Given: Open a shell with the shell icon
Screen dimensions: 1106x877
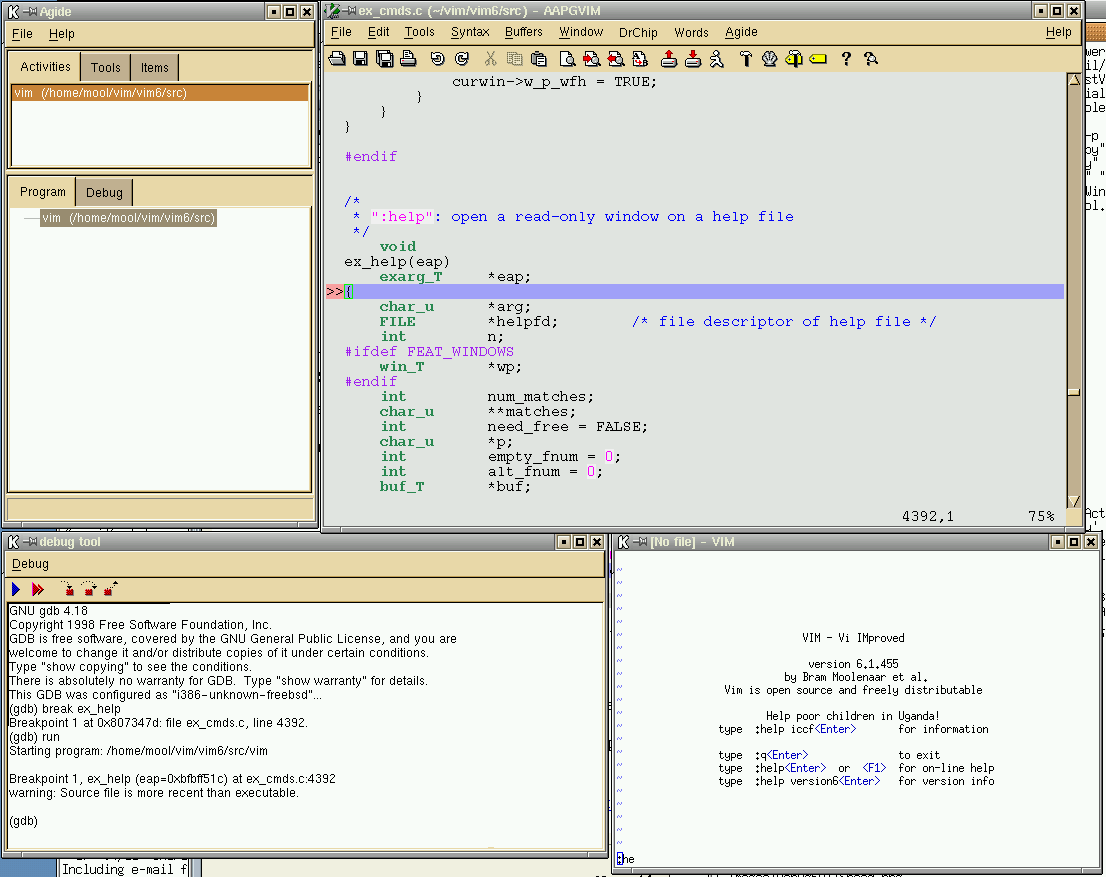Looking at the screenshot, I should pos(770,59).
